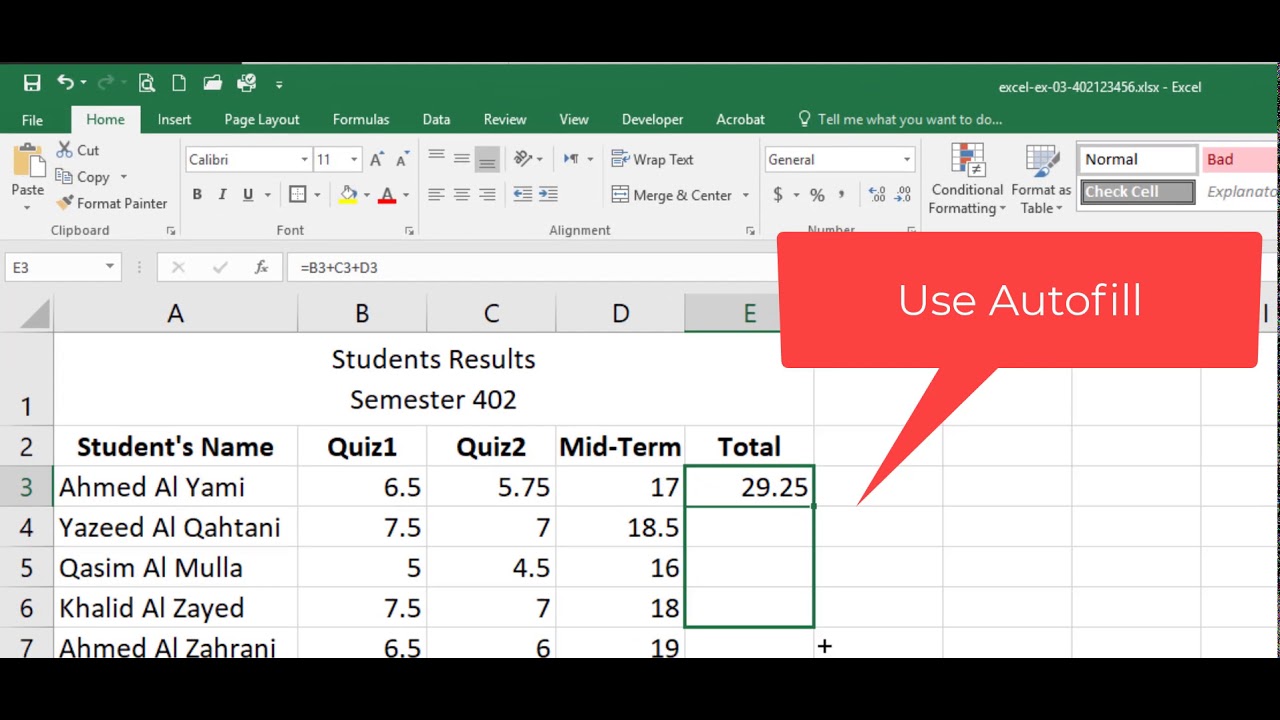Increase decimal places
The image size is (1280, 720).
click(877, 195)
